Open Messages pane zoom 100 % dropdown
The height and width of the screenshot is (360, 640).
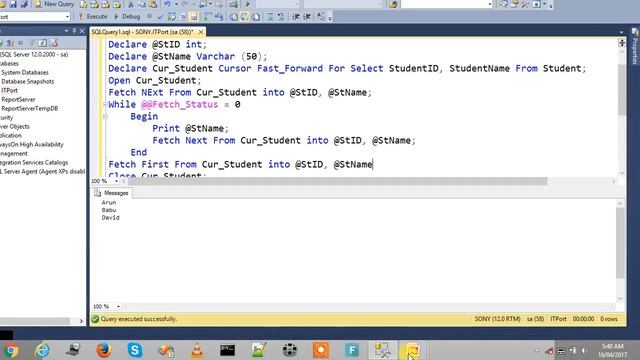click(x=118, y=306)
